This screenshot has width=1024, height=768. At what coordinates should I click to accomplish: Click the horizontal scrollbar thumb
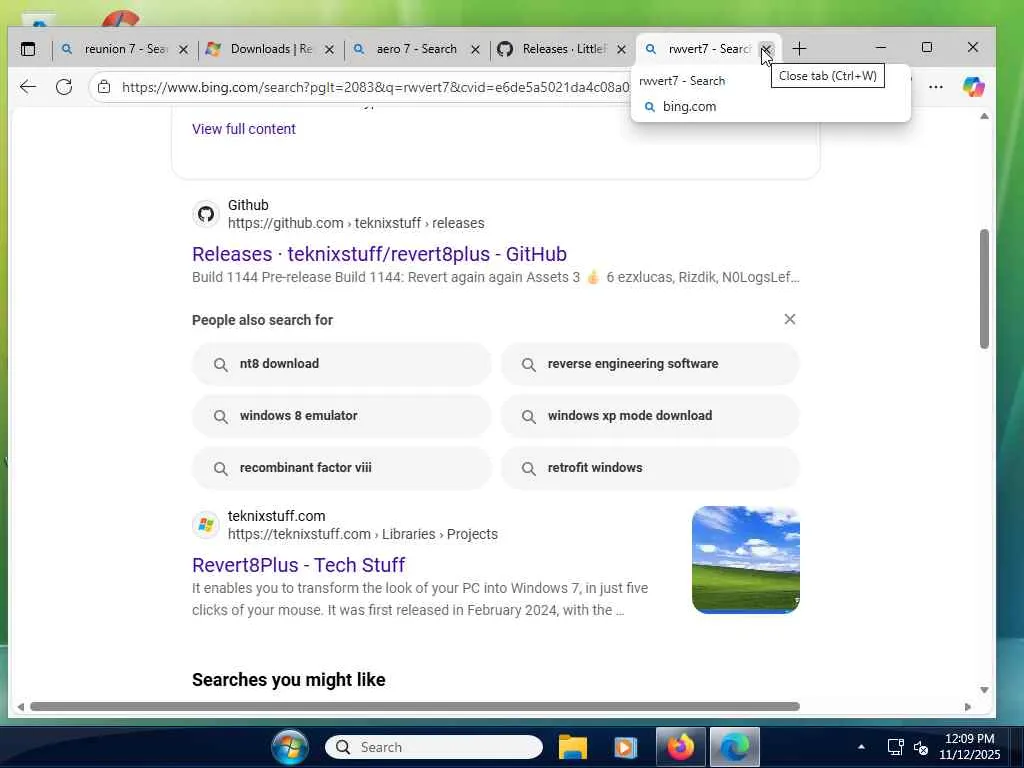[415, 707]
